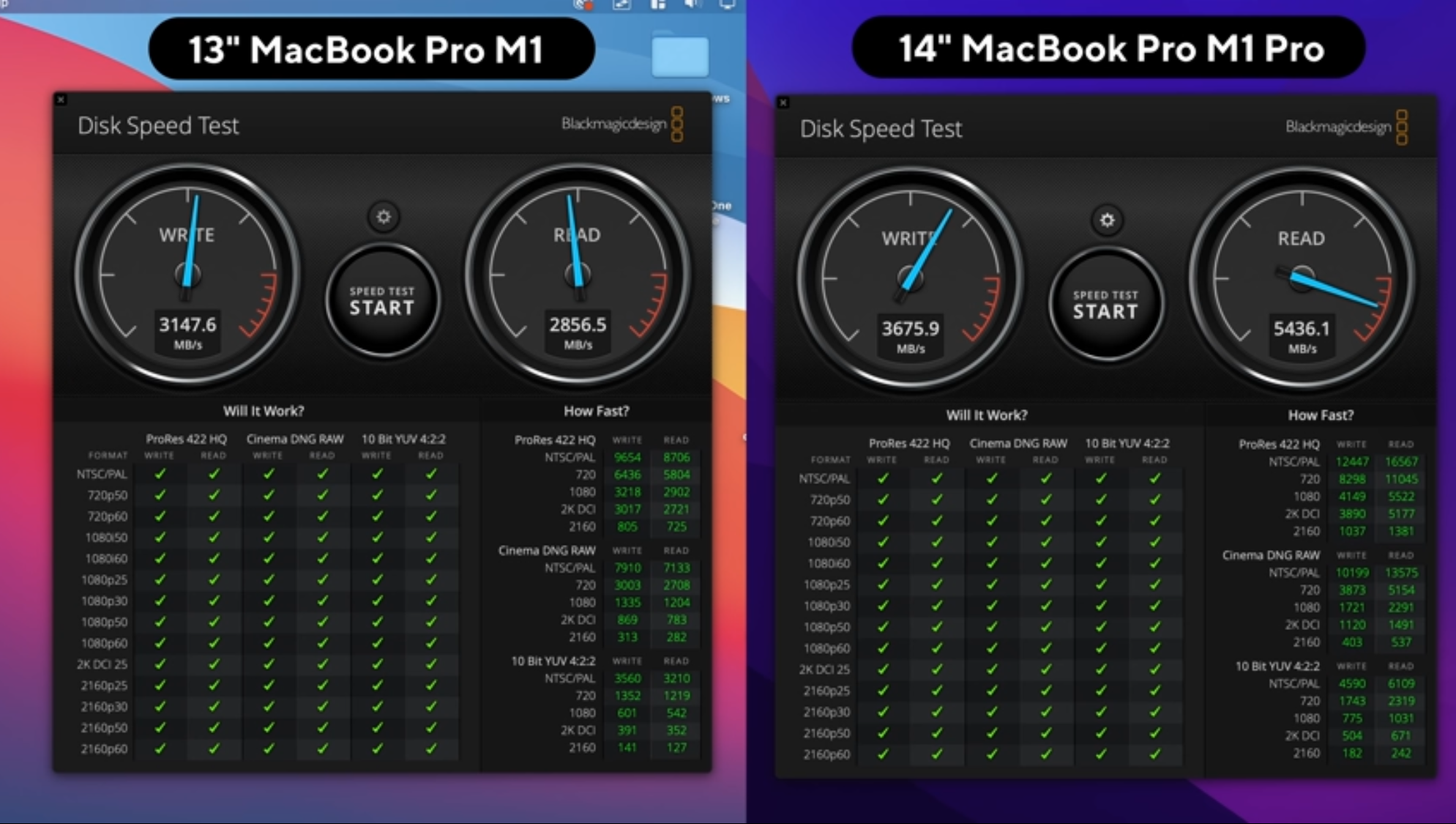Click 'Will It Work?' heading in left window
1456x824 pixels.
[264, 411]
